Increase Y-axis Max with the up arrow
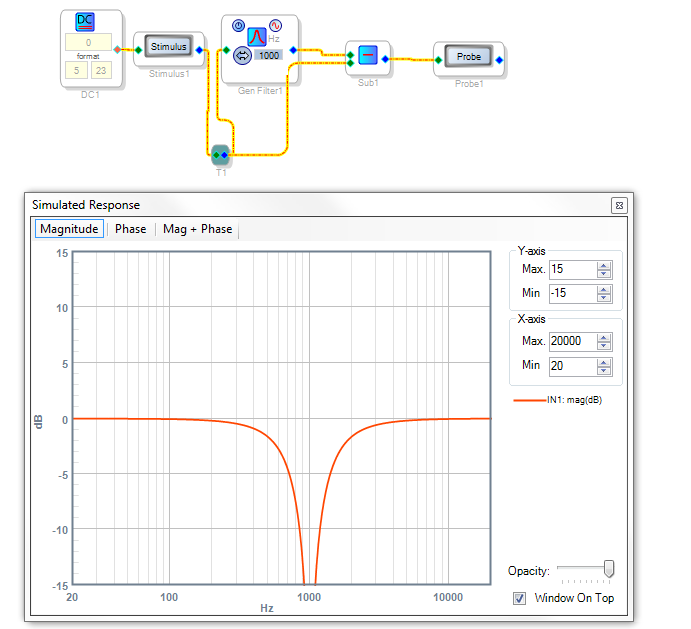Viewport: 691px width, 629px height. coord(604,265)
